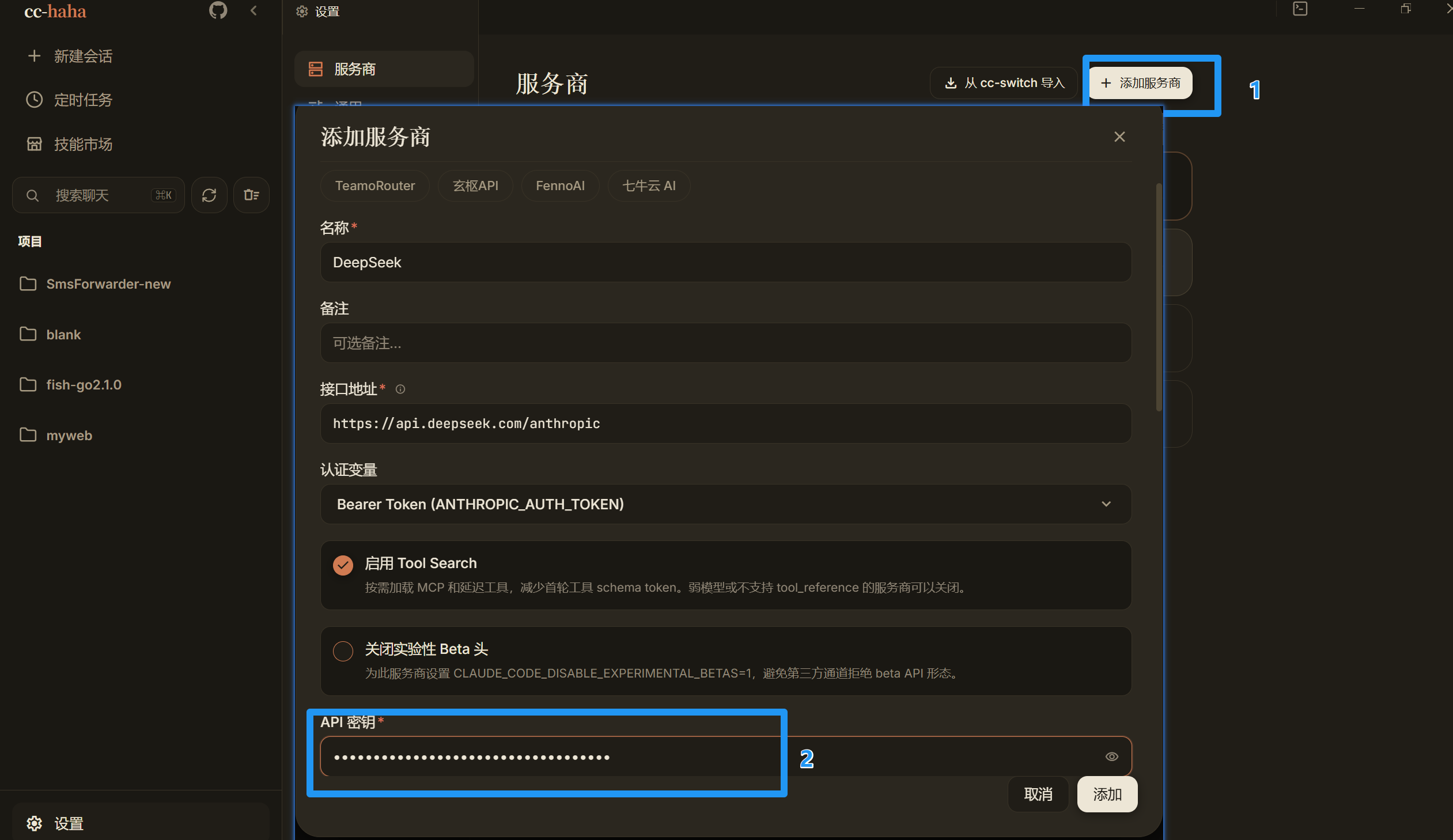The height and width of the screenshot is (840, 1453).
Task: Choose the TeamoRouter preset
Action: pyautogui.click(x=376, y=186)
